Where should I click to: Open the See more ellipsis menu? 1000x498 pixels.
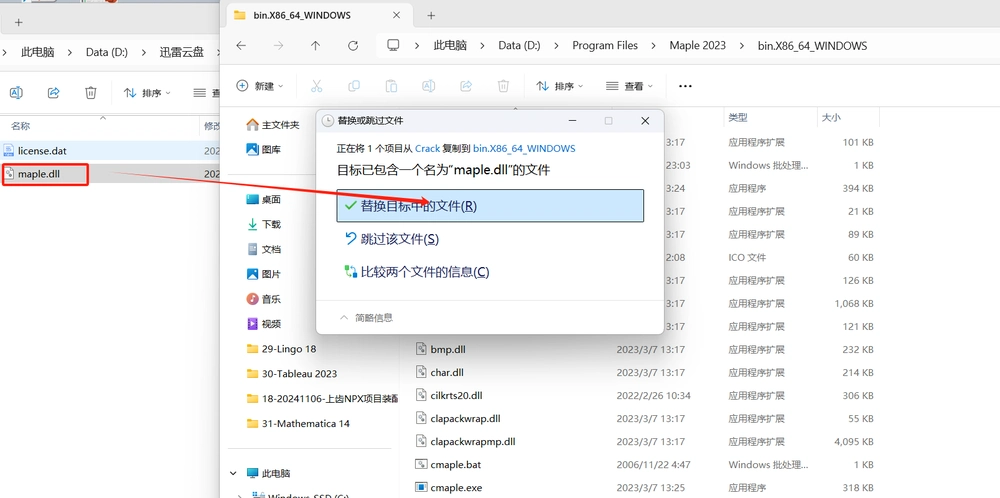(x=686, y=85)
